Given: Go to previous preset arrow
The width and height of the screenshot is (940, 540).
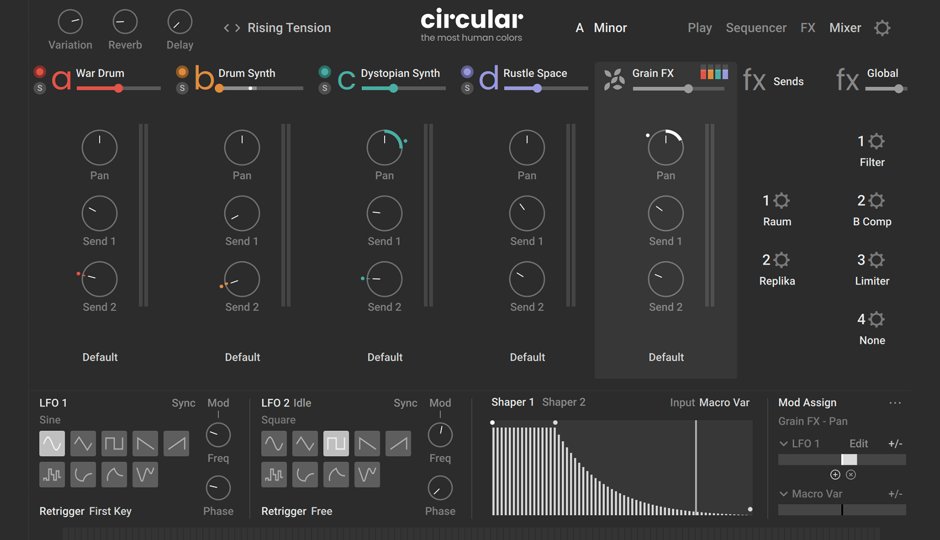Looking at the screenshot, I should tap(227, 28).
